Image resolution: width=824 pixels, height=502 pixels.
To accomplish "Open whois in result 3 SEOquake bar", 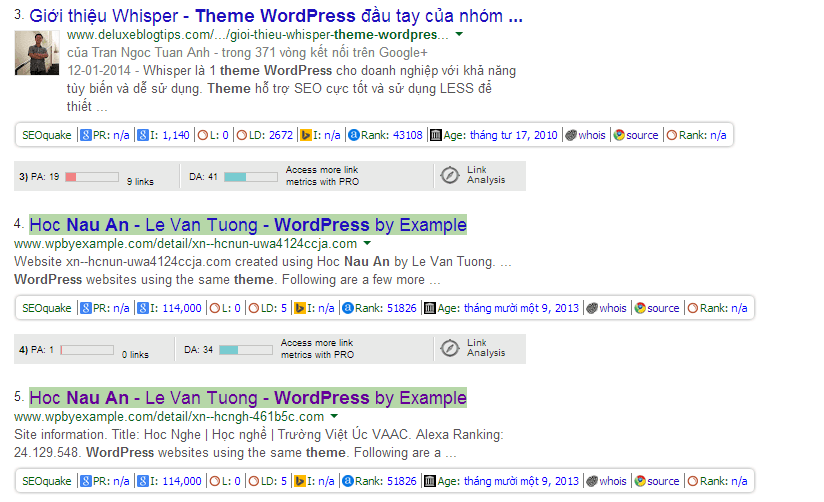I will [592, 135].
